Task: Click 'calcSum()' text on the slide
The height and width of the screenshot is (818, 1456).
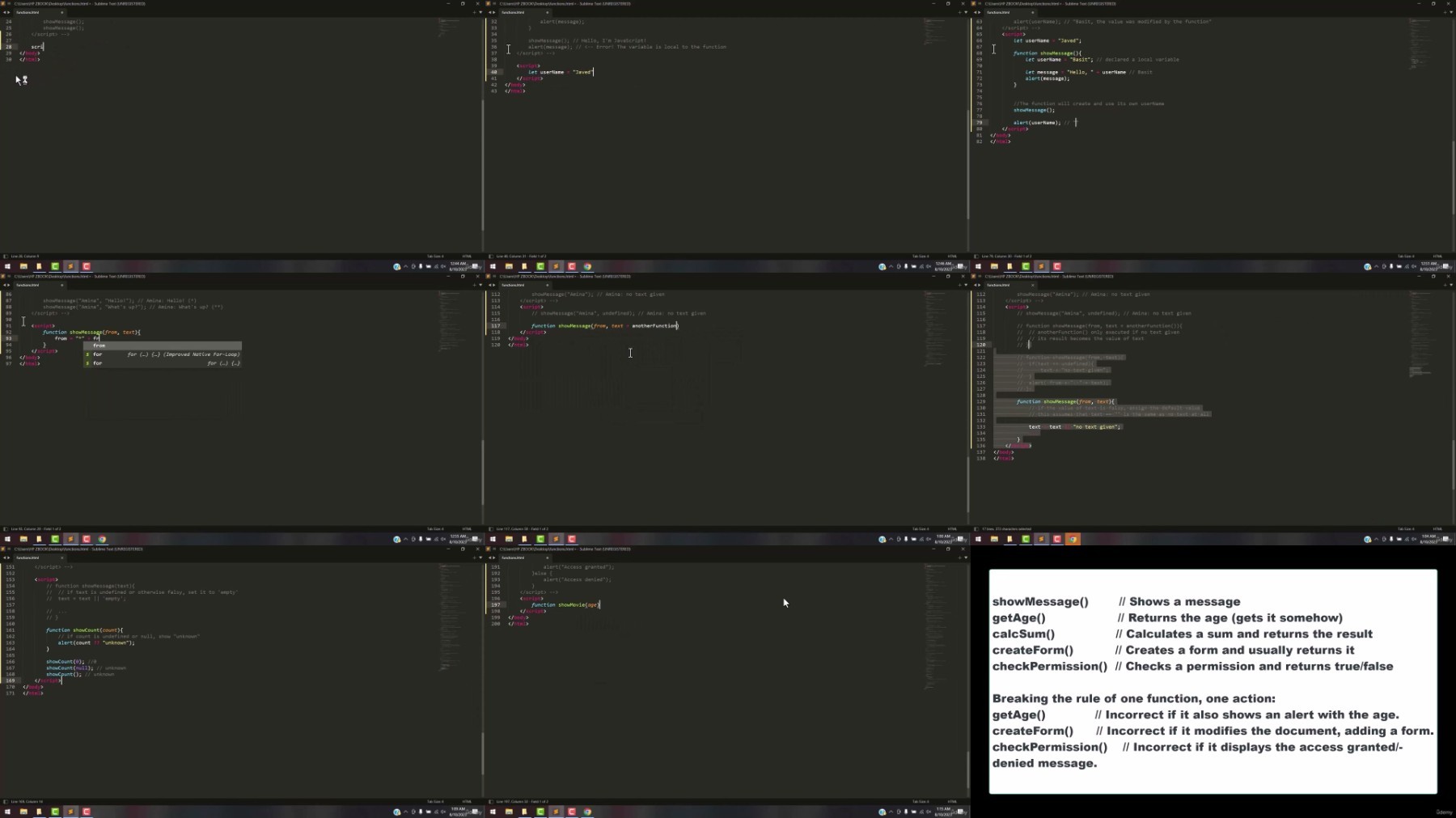Action: pos(1023,634)
